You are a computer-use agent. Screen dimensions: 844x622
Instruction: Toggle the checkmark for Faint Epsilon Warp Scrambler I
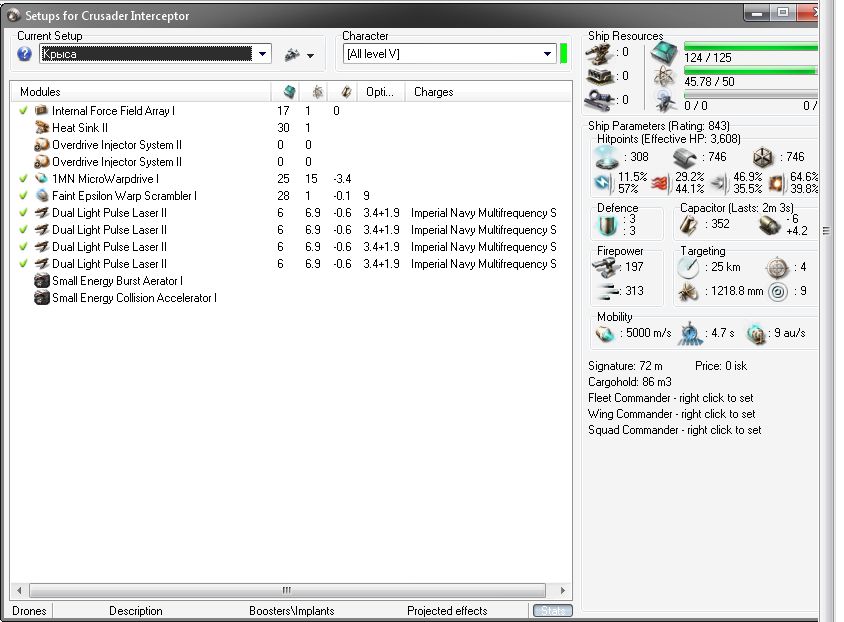(23, 196)
